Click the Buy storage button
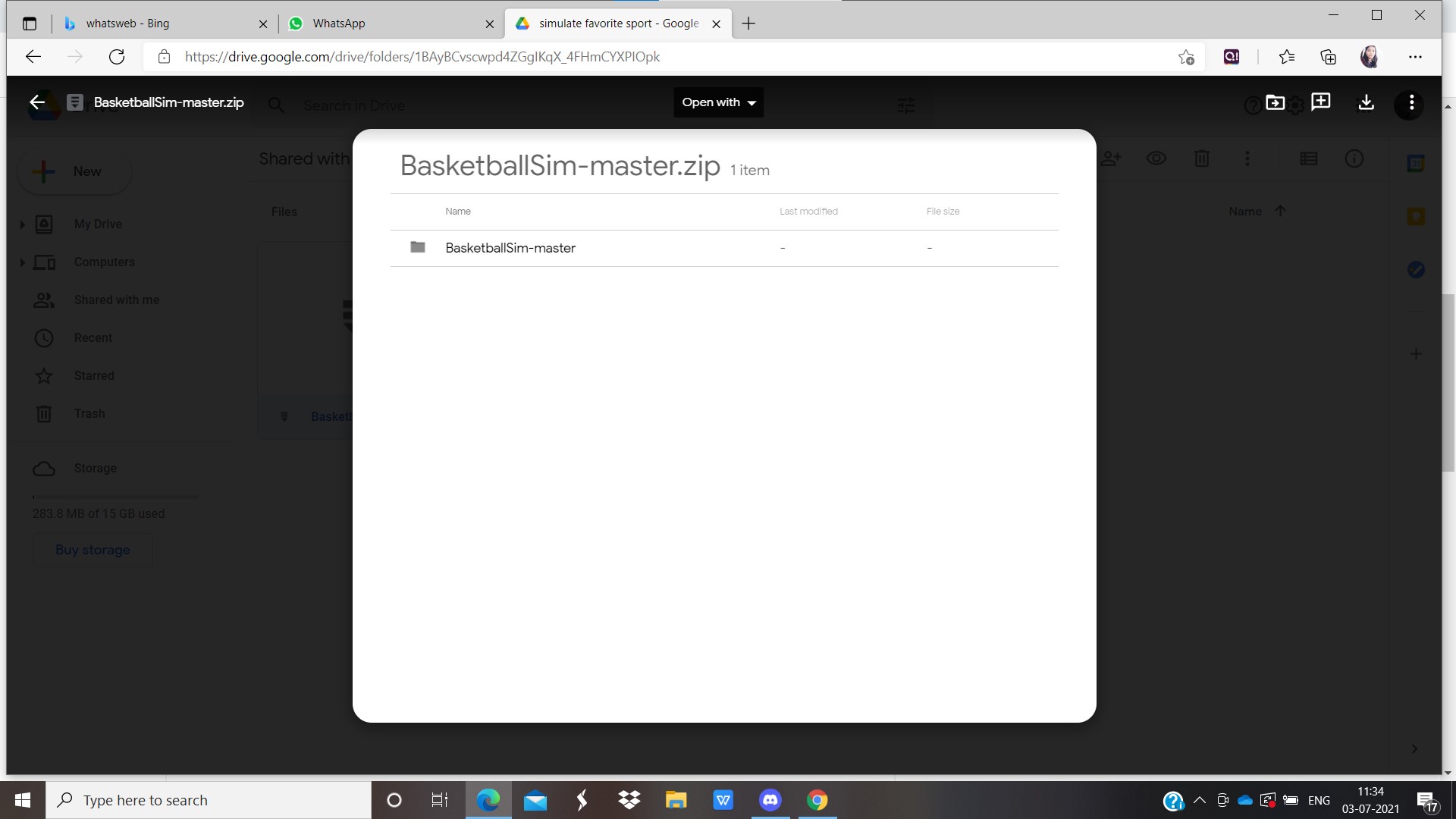Image resolution: width=1456 pixels, height=819 pixels. [93, 550]
